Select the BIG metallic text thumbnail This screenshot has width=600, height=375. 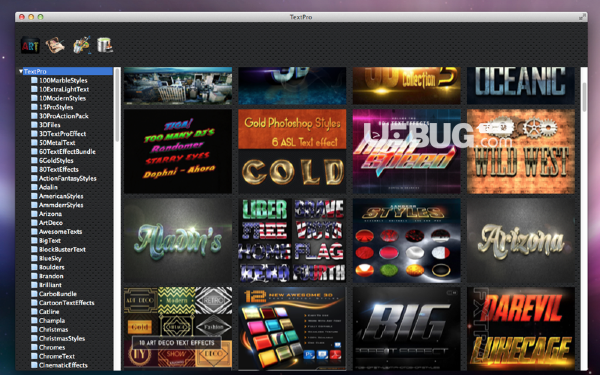[x=406, y=328]
